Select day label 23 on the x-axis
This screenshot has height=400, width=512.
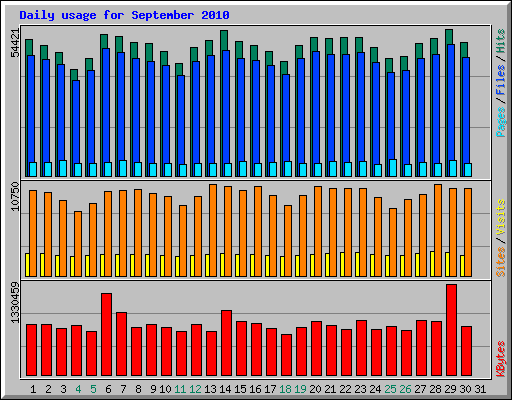360,389
